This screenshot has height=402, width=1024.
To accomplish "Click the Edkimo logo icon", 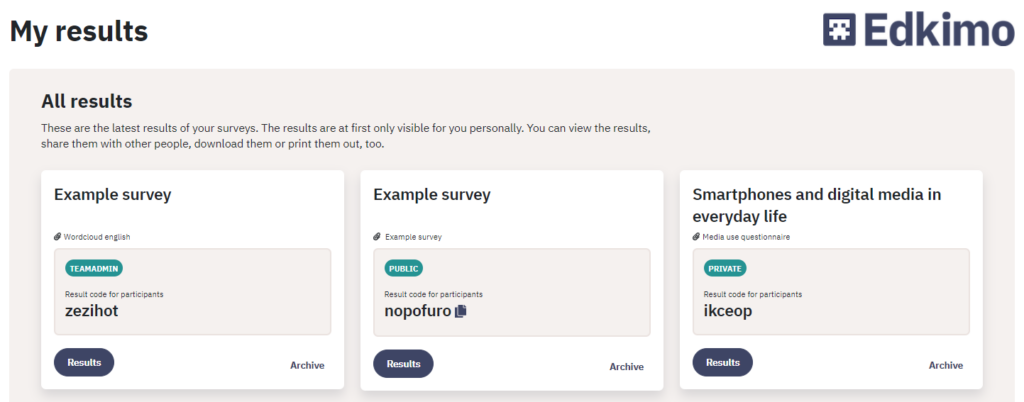I will (x=839, y=30).
